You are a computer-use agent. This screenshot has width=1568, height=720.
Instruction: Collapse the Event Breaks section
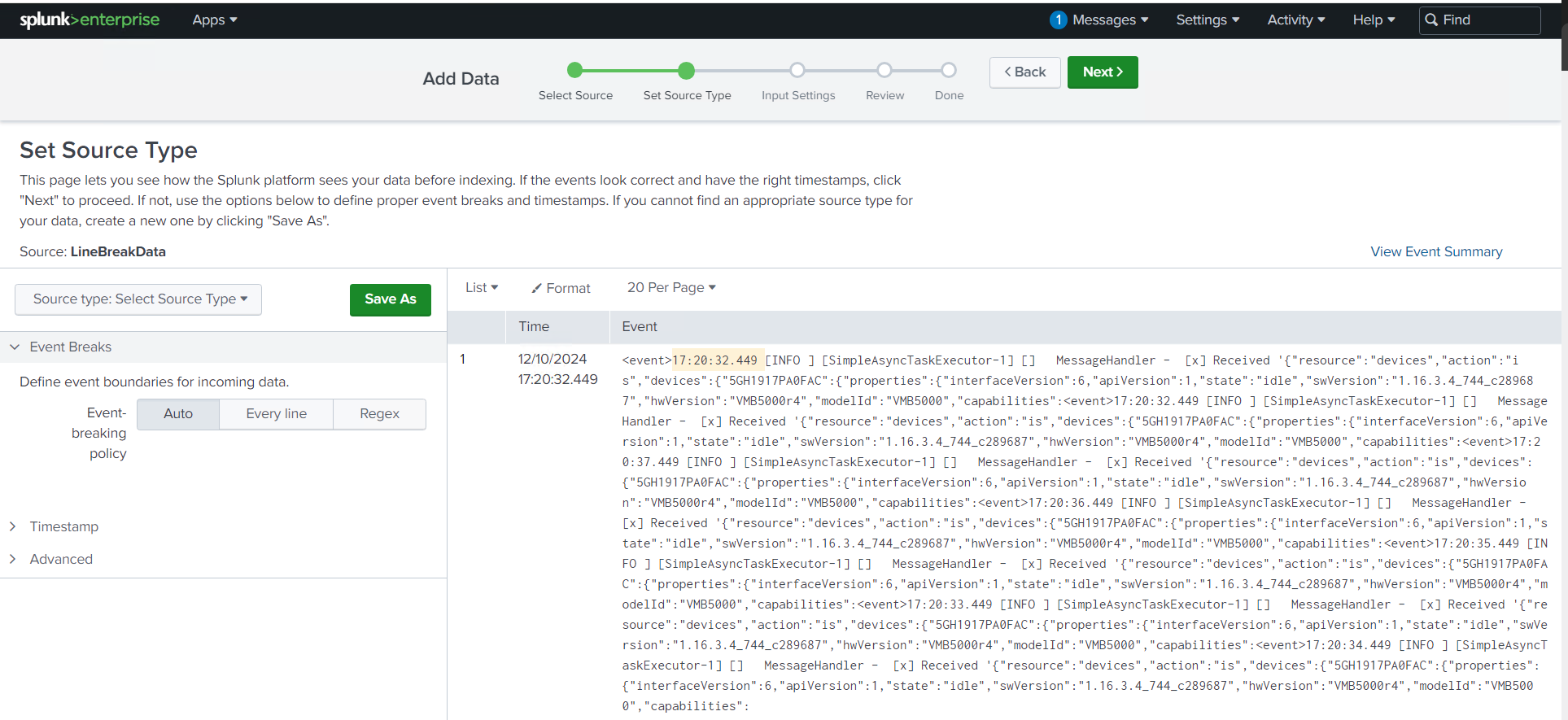(x=70, y=347)
